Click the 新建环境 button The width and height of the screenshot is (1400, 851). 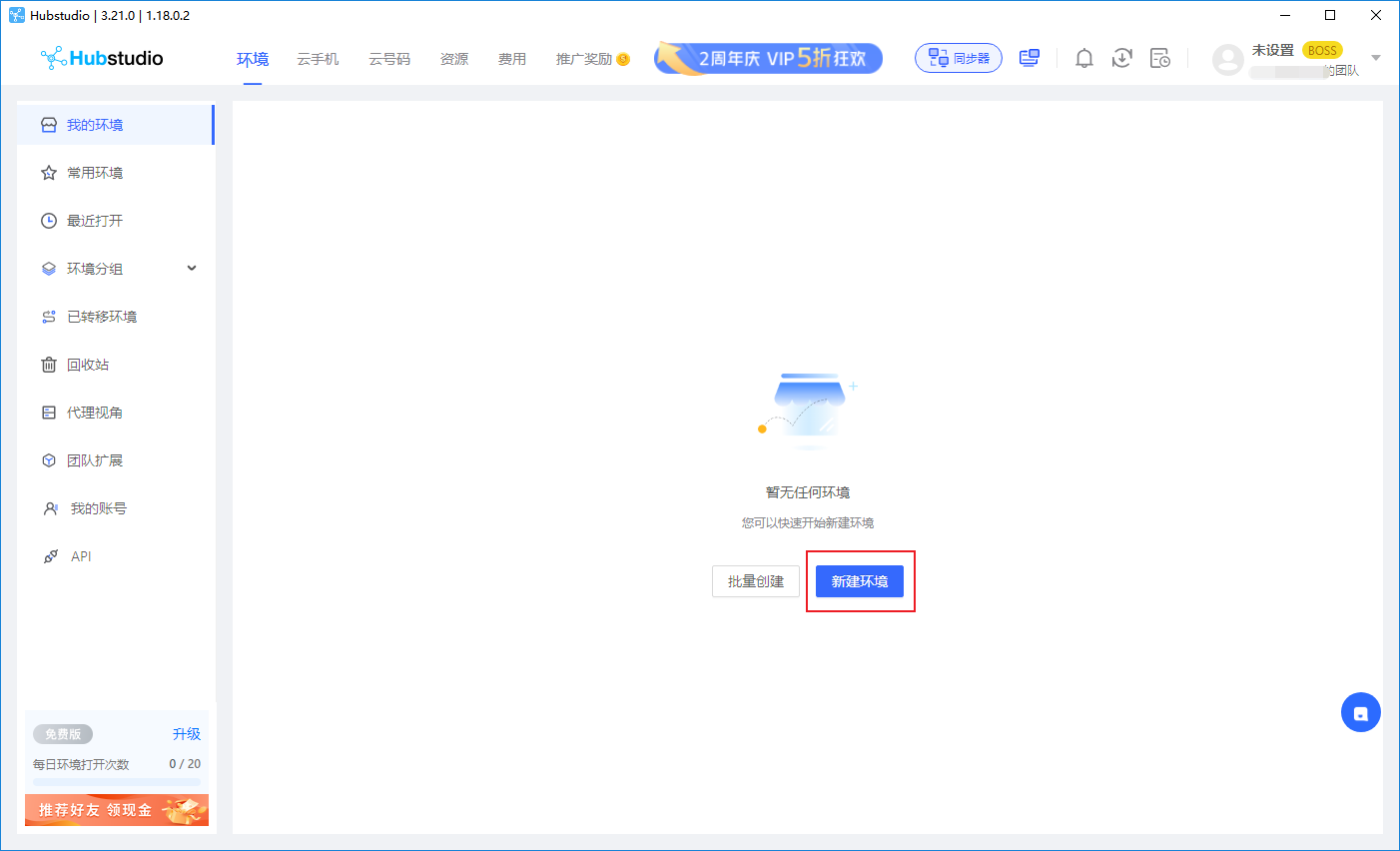[860, 581]
